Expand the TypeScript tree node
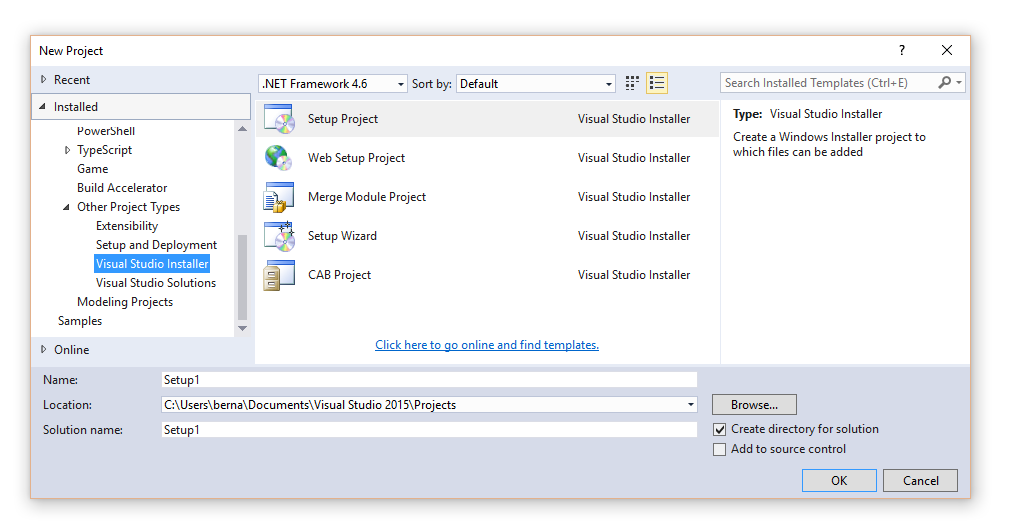 [x=68, y=150]
